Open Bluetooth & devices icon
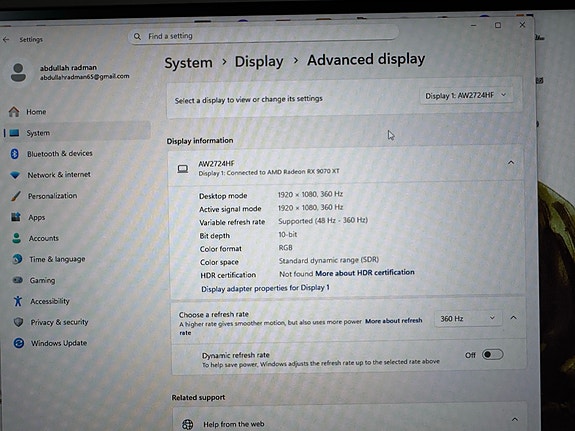The image size is (575, 431). [14, 154]
